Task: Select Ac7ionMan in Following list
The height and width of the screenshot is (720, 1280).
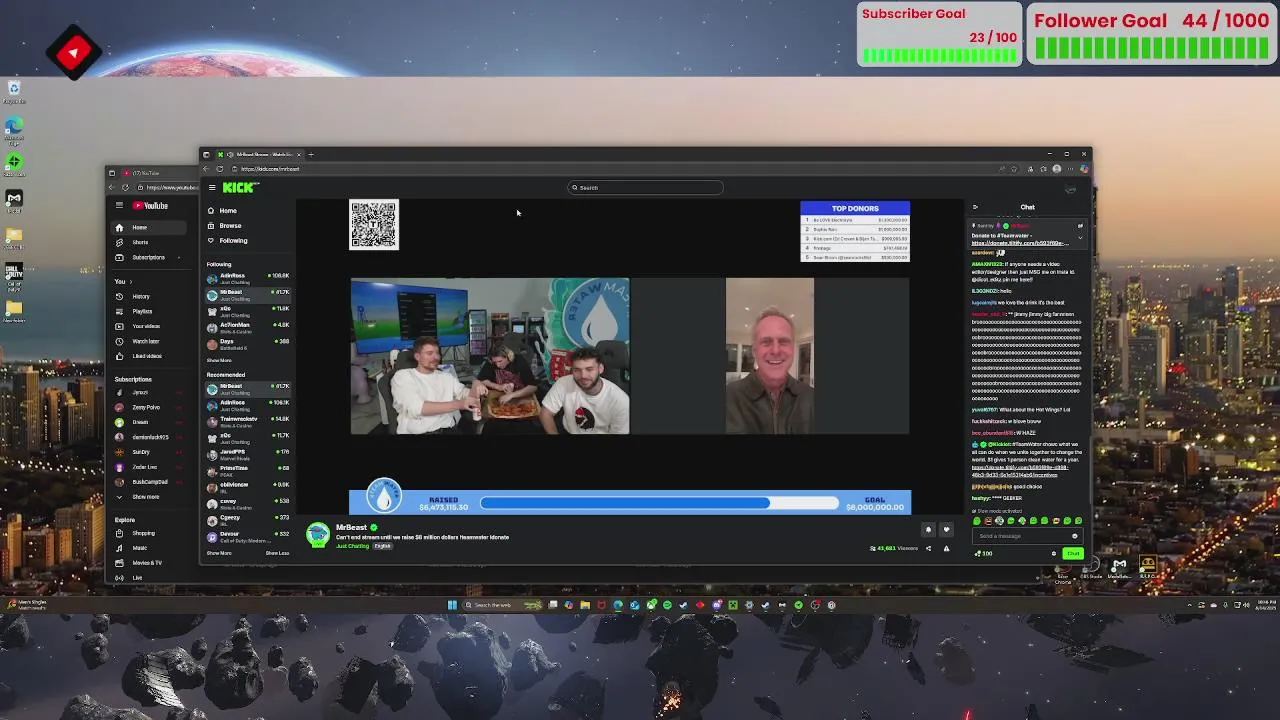Action: point(248,327)
